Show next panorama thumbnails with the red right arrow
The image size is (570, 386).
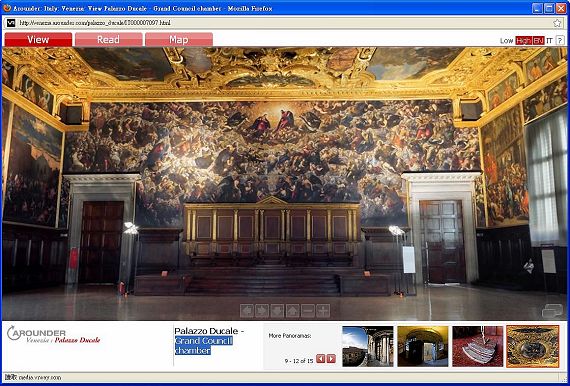(331, 359)
